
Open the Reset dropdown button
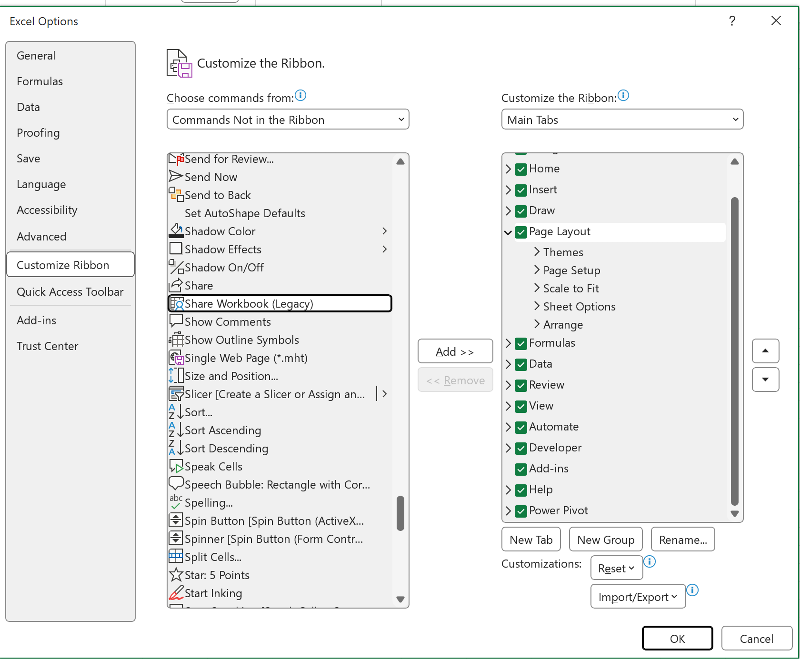[616, 568]
